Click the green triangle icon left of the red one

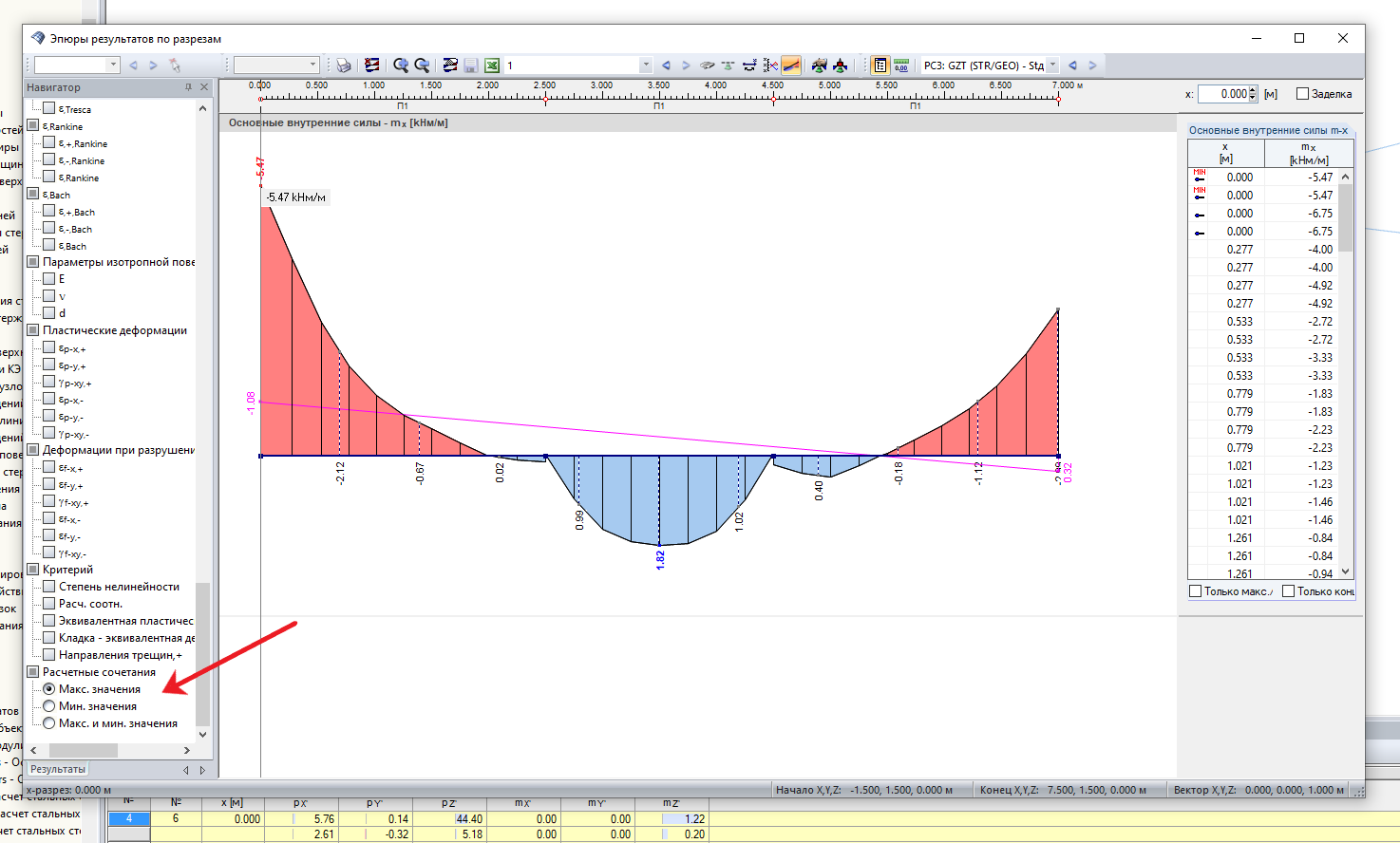coord(820,66)
